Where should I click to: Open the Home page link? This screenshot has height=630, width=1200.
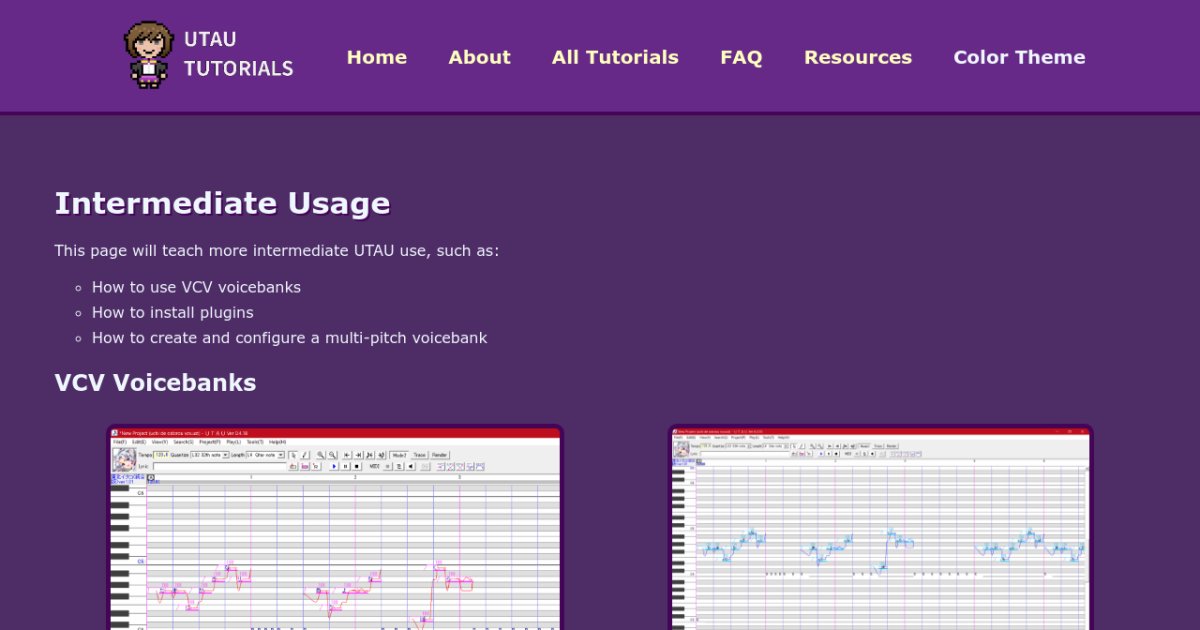(x=376, y=57)
